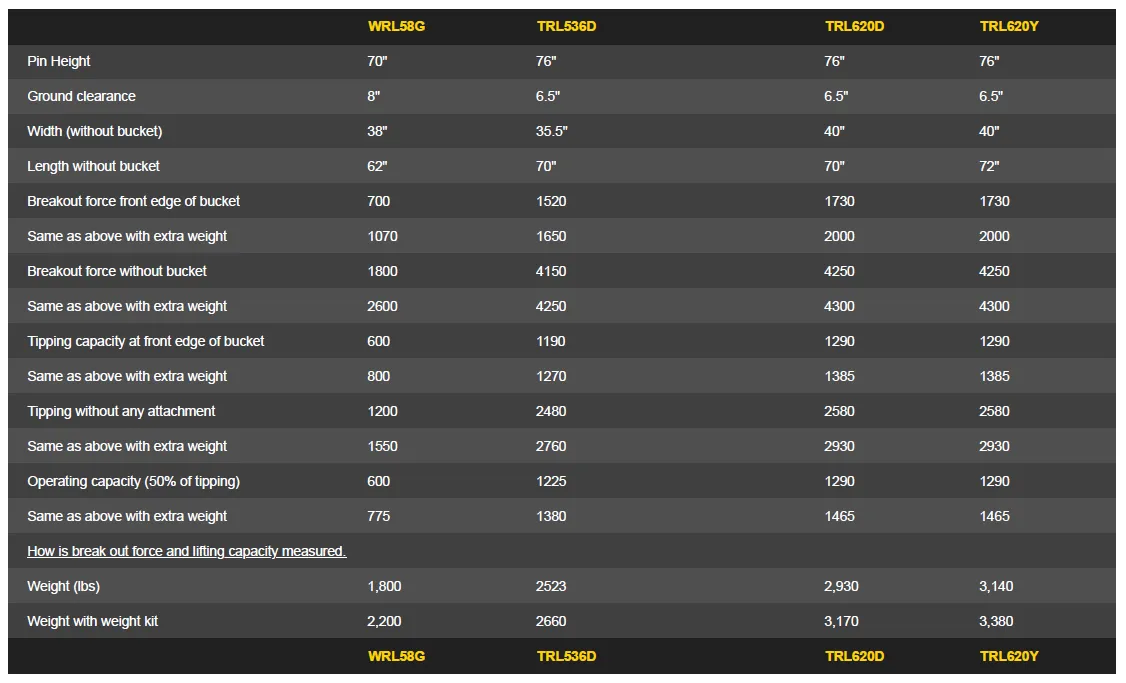Click the Breakout force without bucket label
Viewport: 1126px width, 683px height.
coord(117,271)
